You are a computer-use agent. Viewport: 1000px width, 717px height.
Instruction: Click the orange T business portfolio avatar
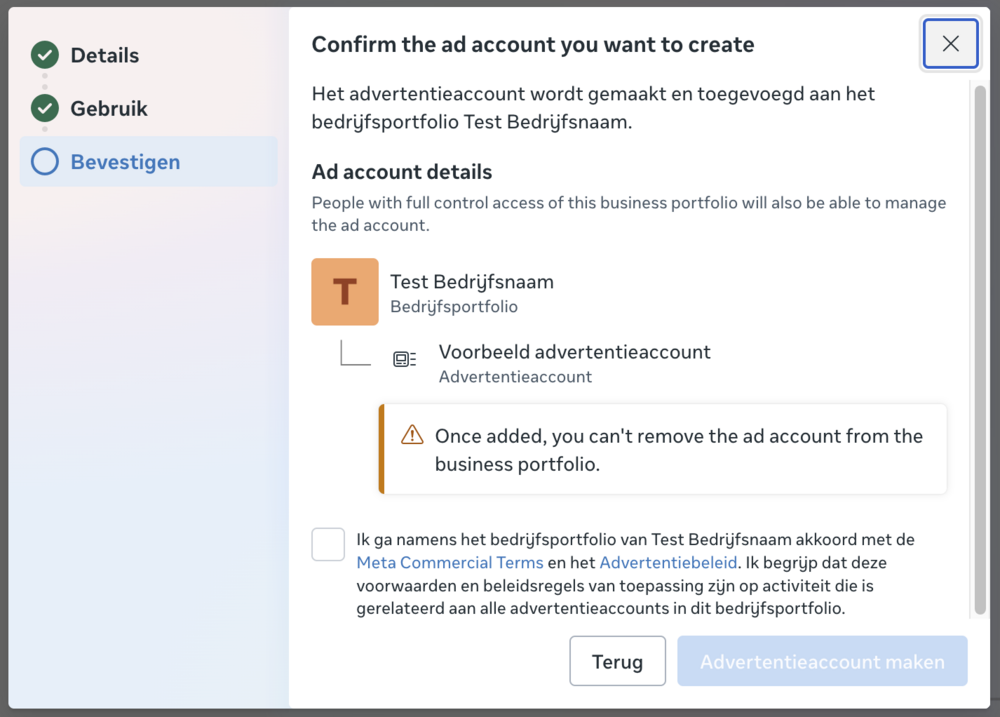[345, 292]
